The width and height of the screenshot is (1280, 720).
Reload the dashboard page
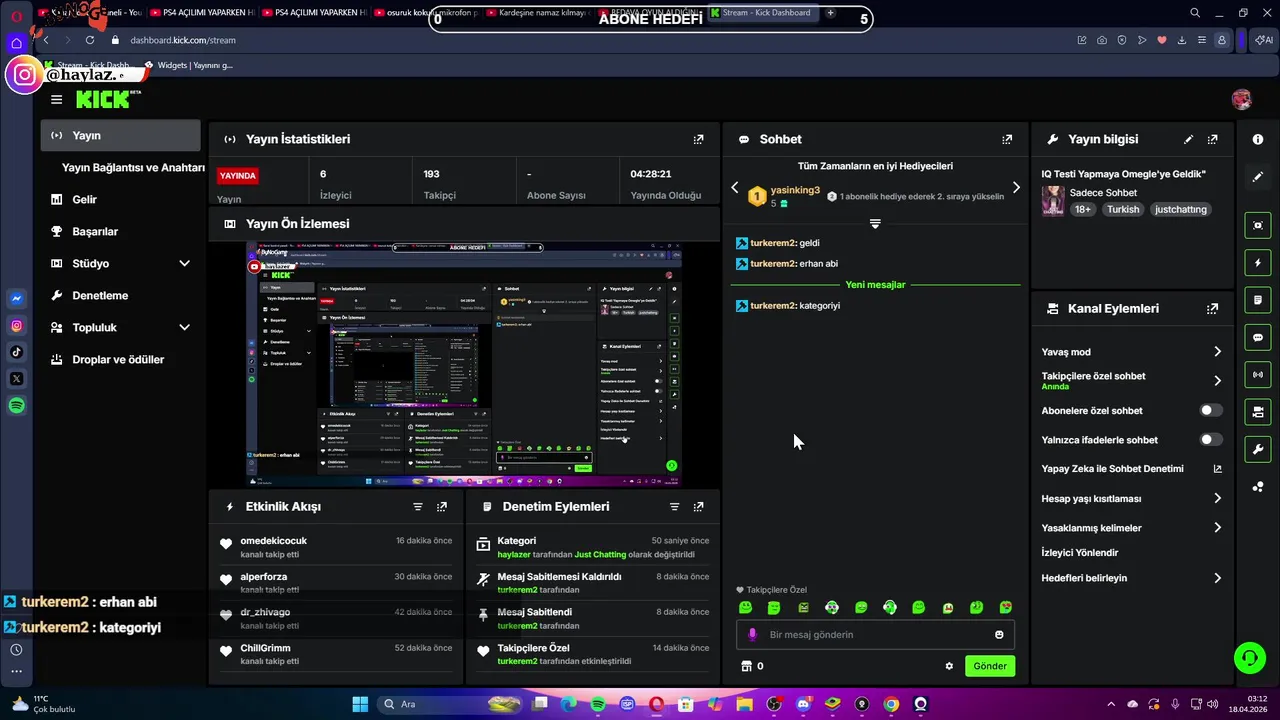click(90, 40)
